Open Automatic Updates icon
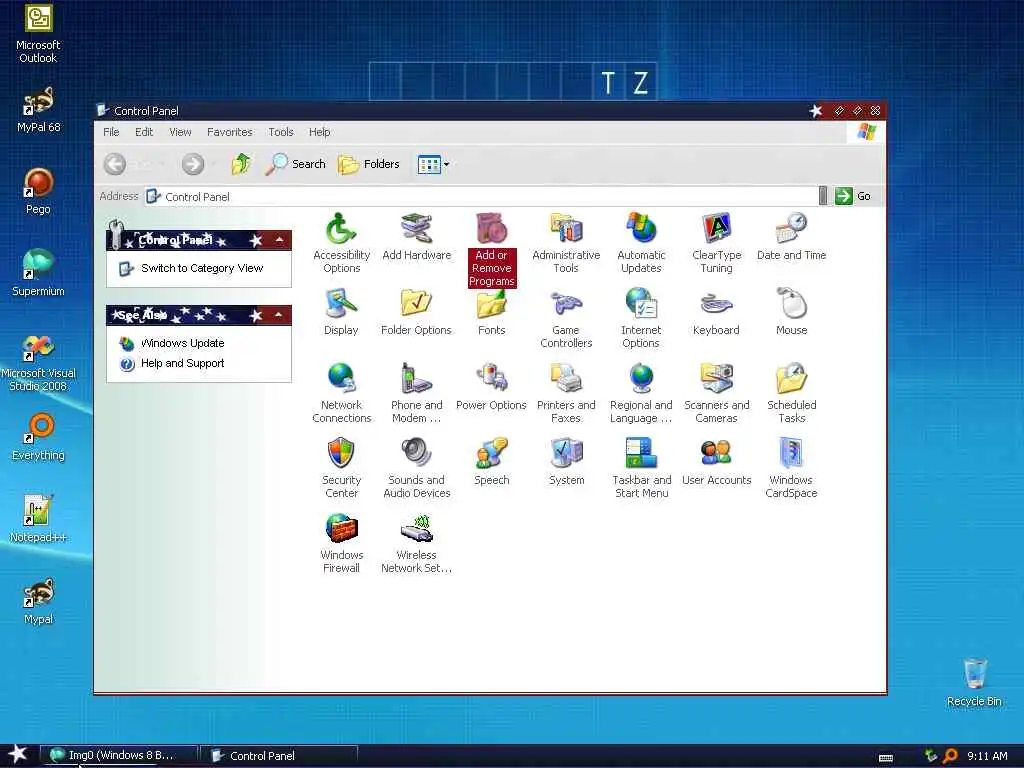1024x768 pixels. coord(641,242)
